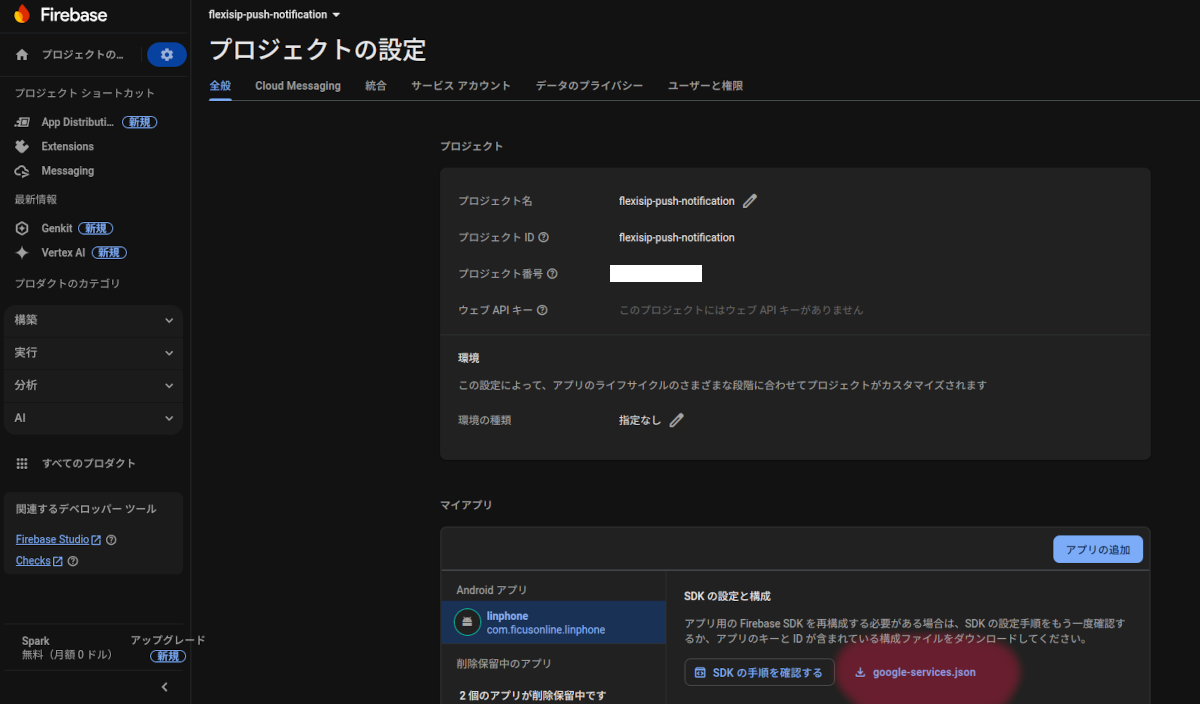Open the データのプライバシー tab
The width and height of the screenshot is (1200, 704).
[589, 86]
